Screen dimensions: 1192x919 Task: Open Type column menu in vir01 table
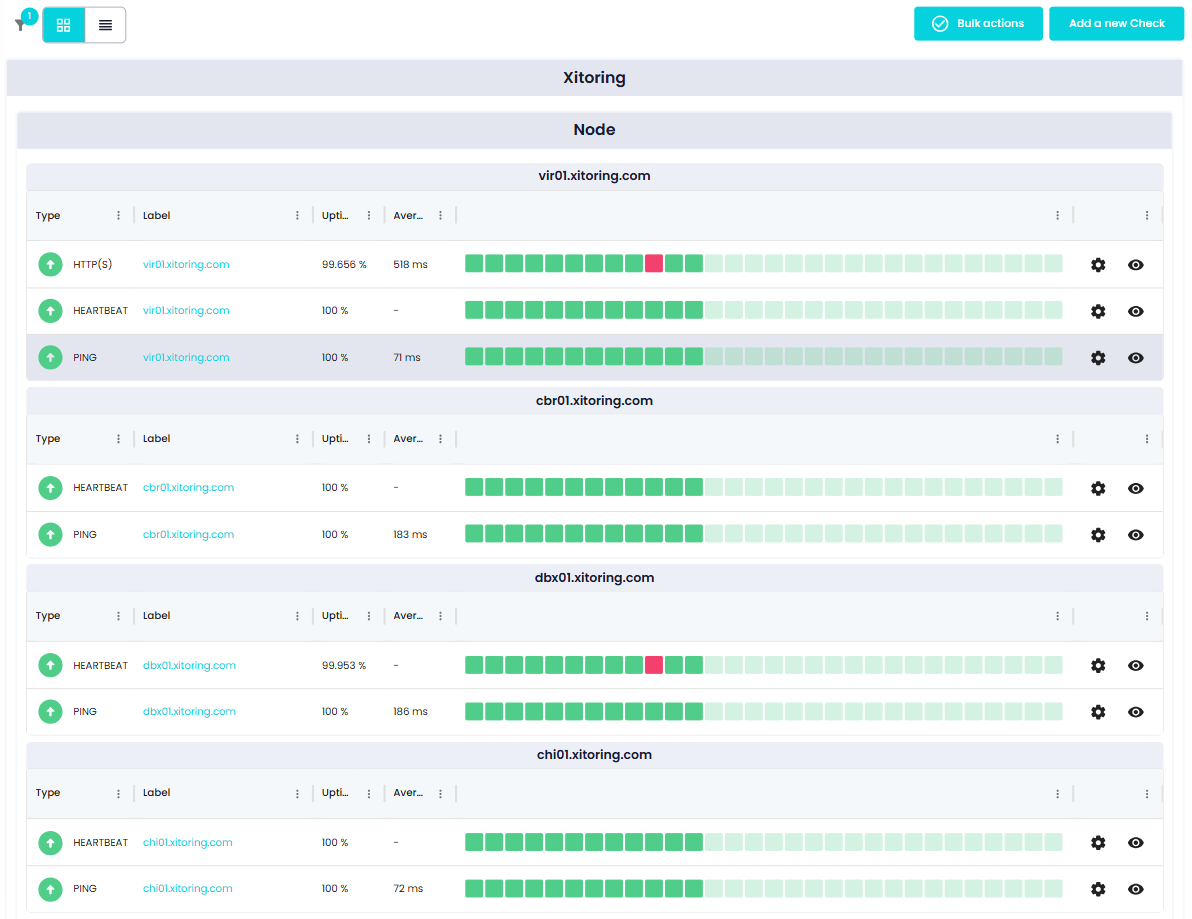(x=119, y=216)
